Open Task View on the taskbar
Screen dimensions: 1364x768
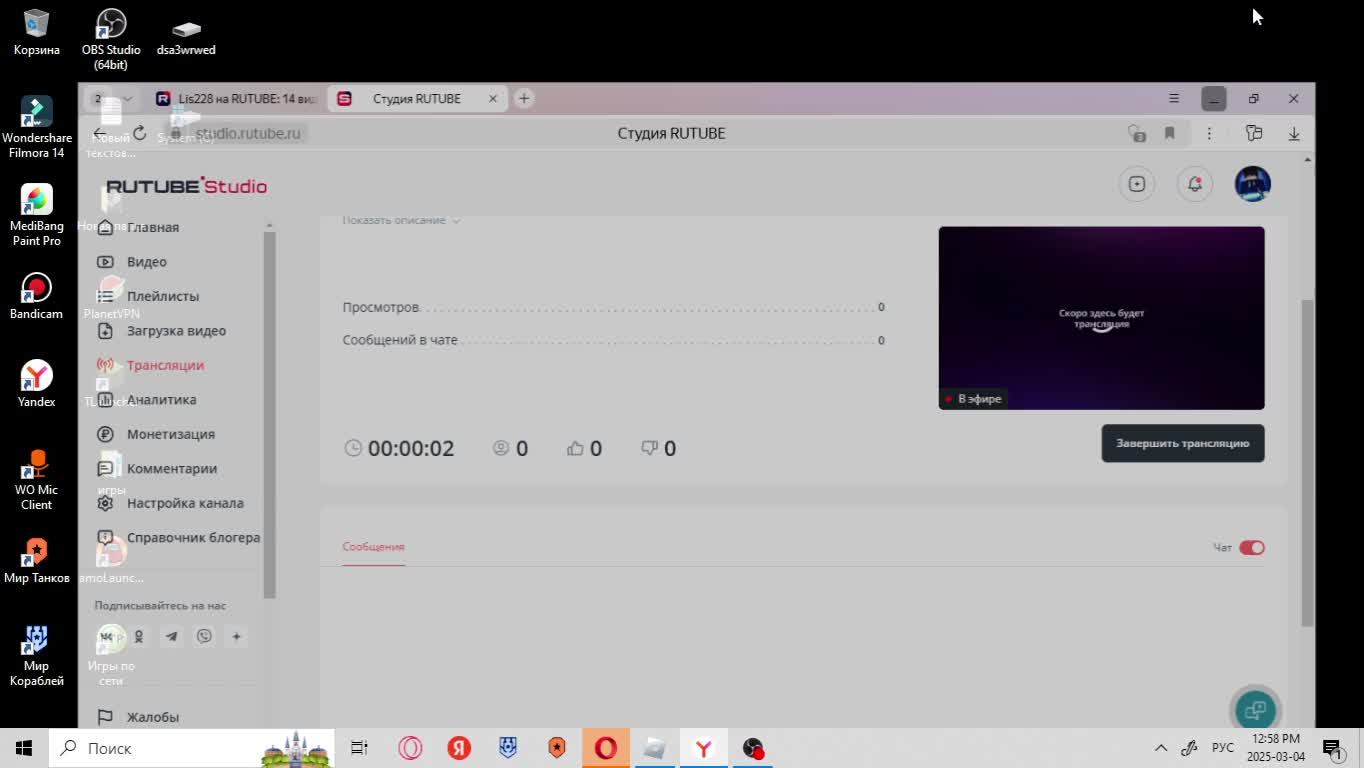(359, 748)
